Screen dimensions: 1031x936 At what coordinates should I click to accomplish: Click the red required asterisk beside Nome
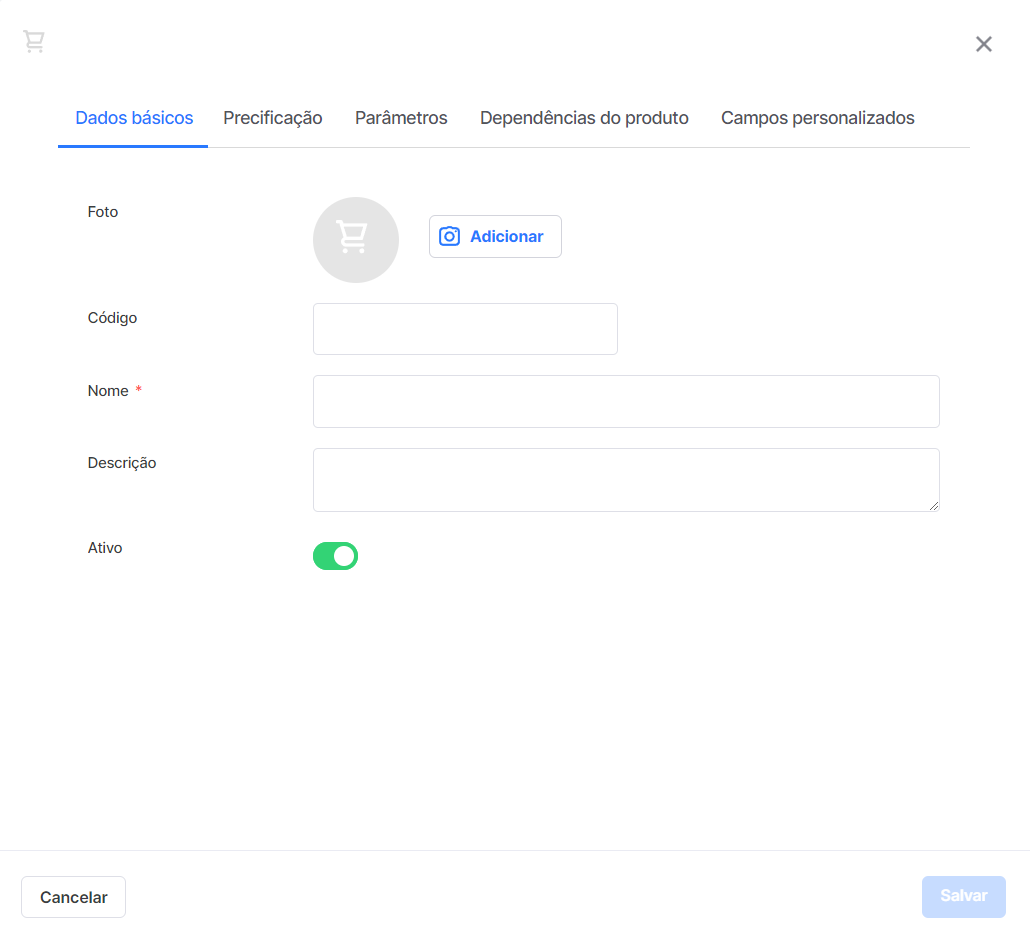pyautogui.click(x=139, y=389)
